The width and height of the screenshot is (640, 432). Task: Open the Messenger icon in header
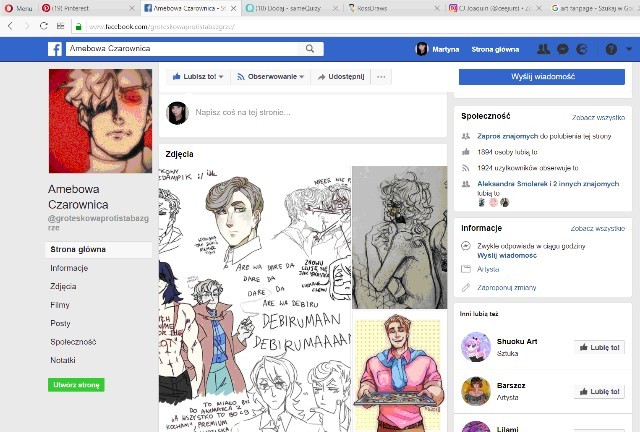point(563,49)
